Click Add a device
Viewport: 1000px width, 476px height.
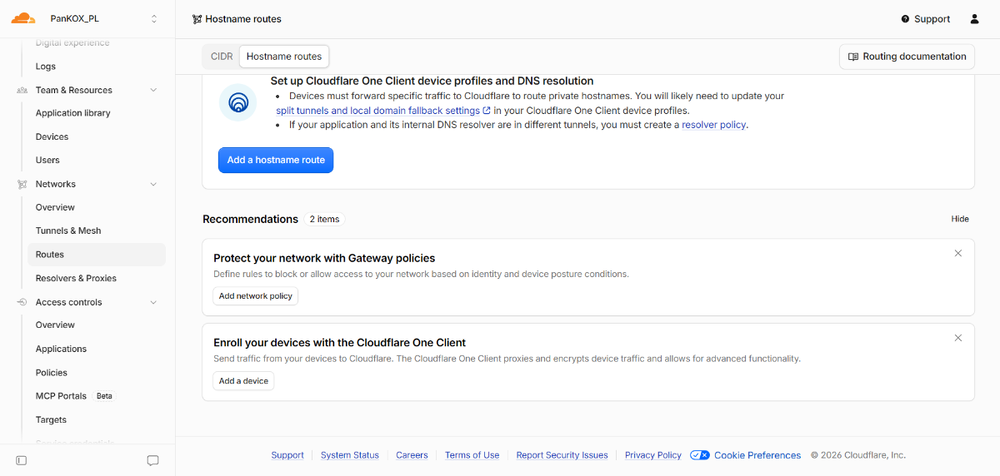click(x=243, y=381)
